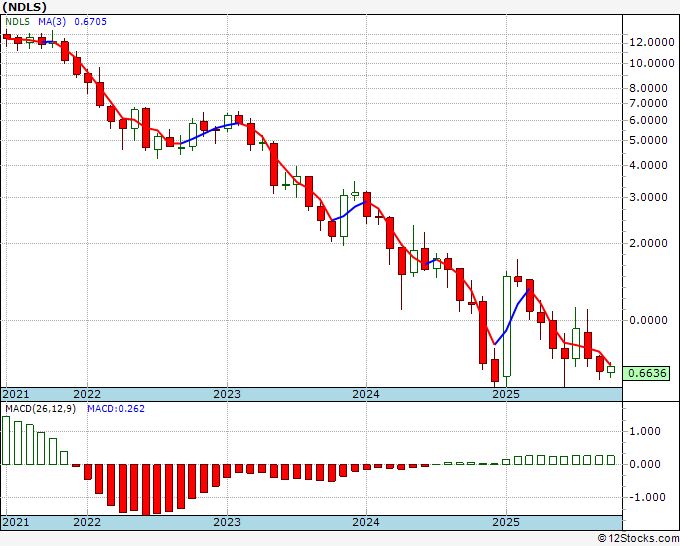
Task: Click the 10.0000 price axis label
Action: tap(652, 63)
